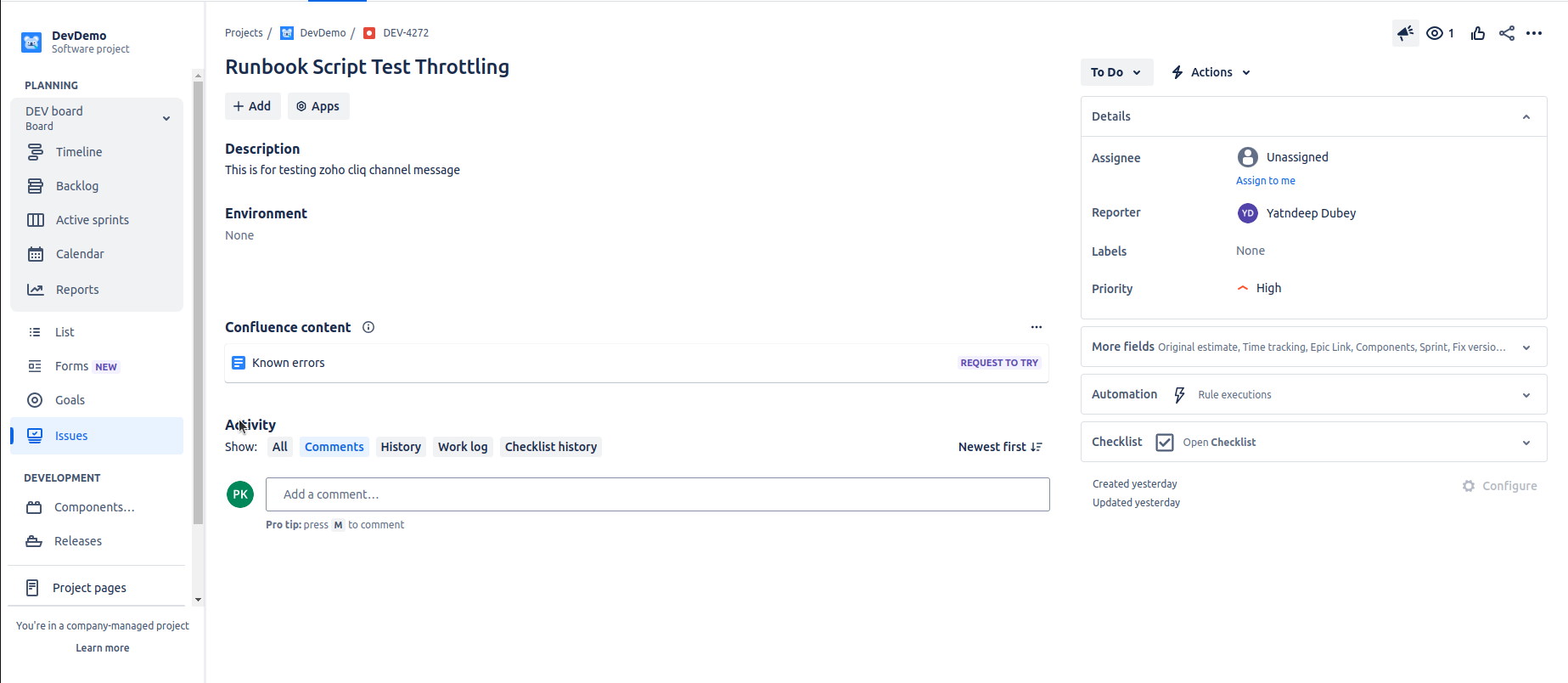Click the Confluence content info icon

tap(368, 327)
